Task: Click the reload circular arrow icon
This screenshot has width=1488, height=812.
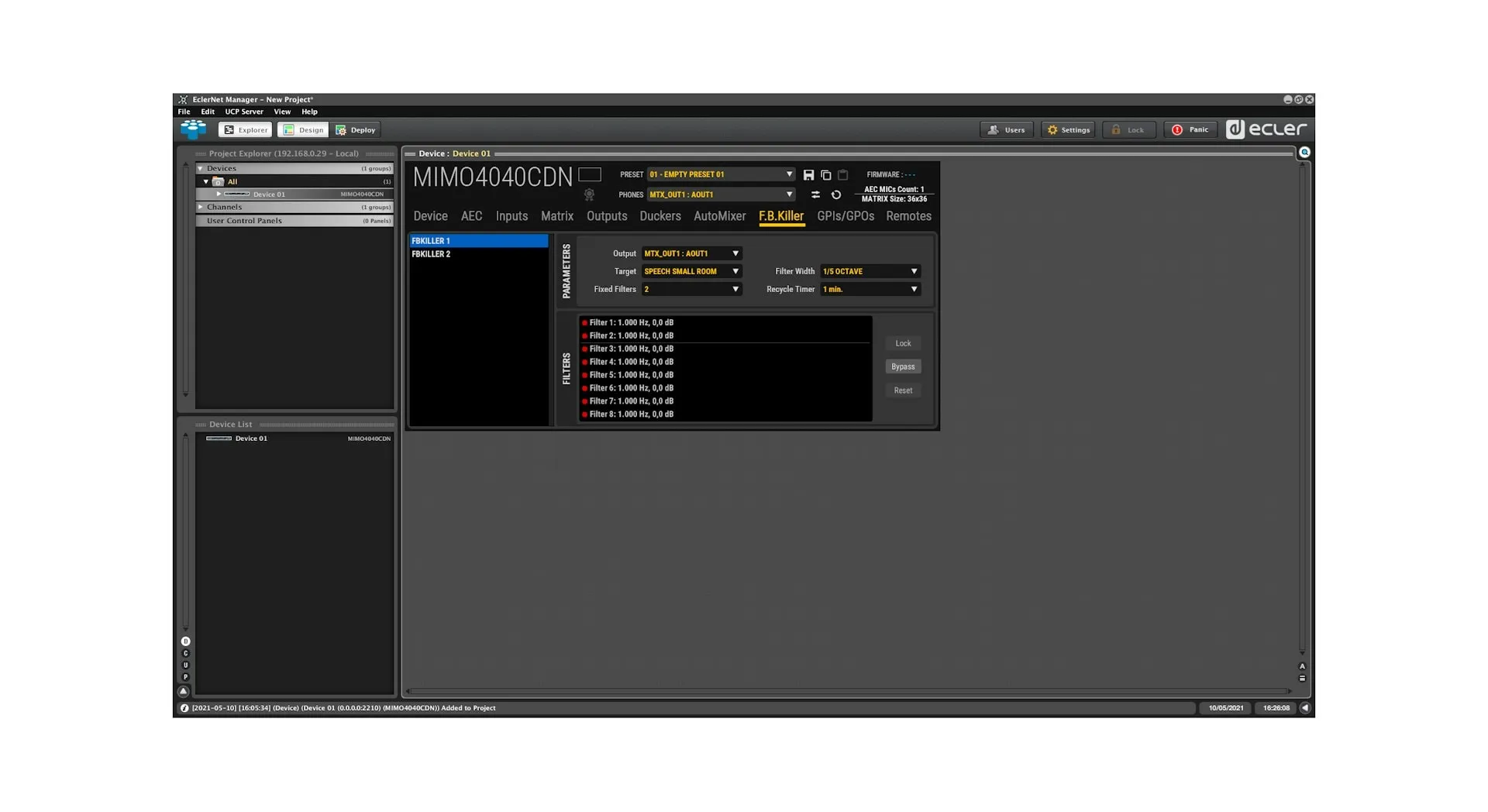Action: click(x=836, y=195)
